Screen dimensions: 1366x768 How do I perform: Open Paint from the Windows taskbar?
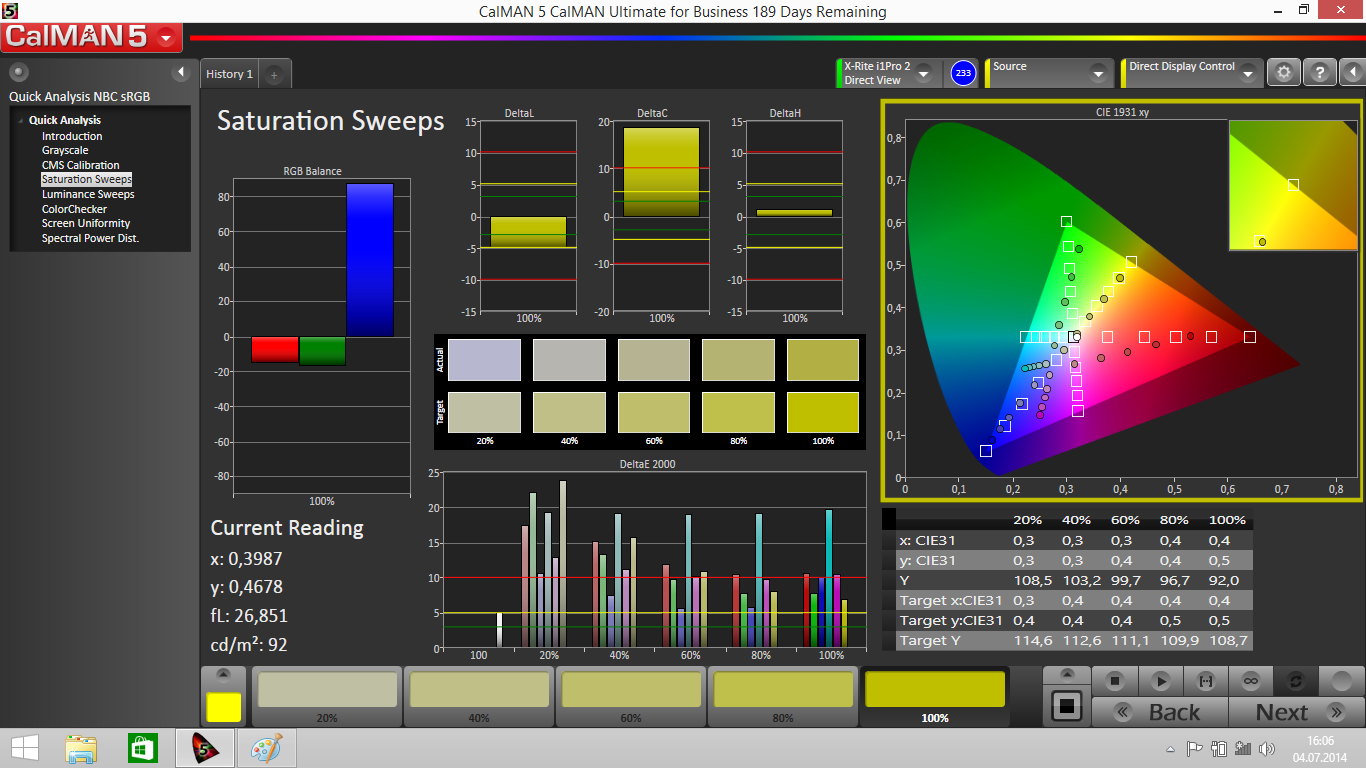point(266,748)
